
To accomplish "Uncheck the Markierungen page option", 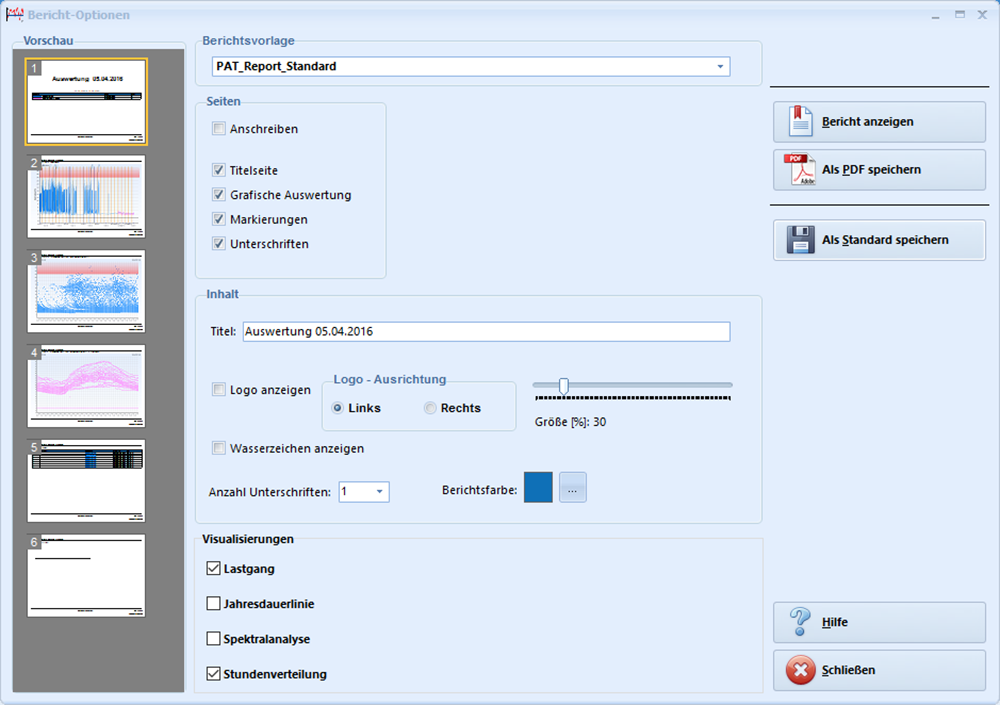I will pyautogui.click(x=219, y=219).
